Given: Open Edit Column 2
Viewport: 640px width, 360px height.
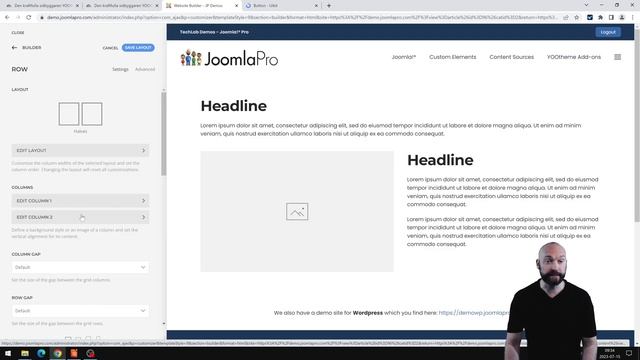Looking at the screenshot, I should point(80,217).
